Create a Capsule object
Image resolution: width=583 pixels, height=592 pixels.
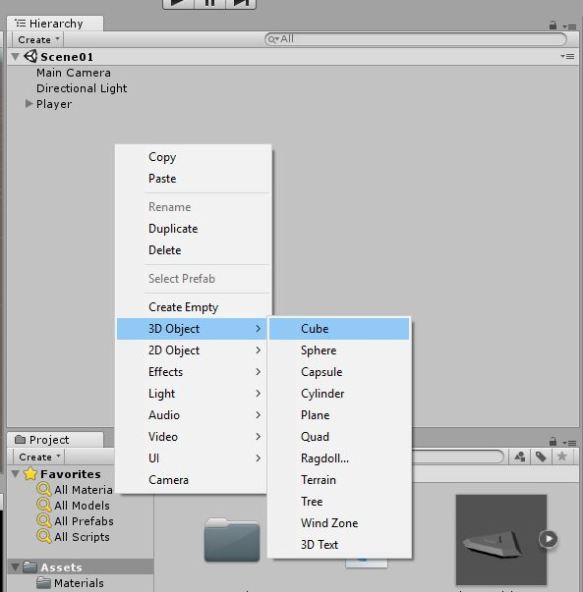[339, 372]
